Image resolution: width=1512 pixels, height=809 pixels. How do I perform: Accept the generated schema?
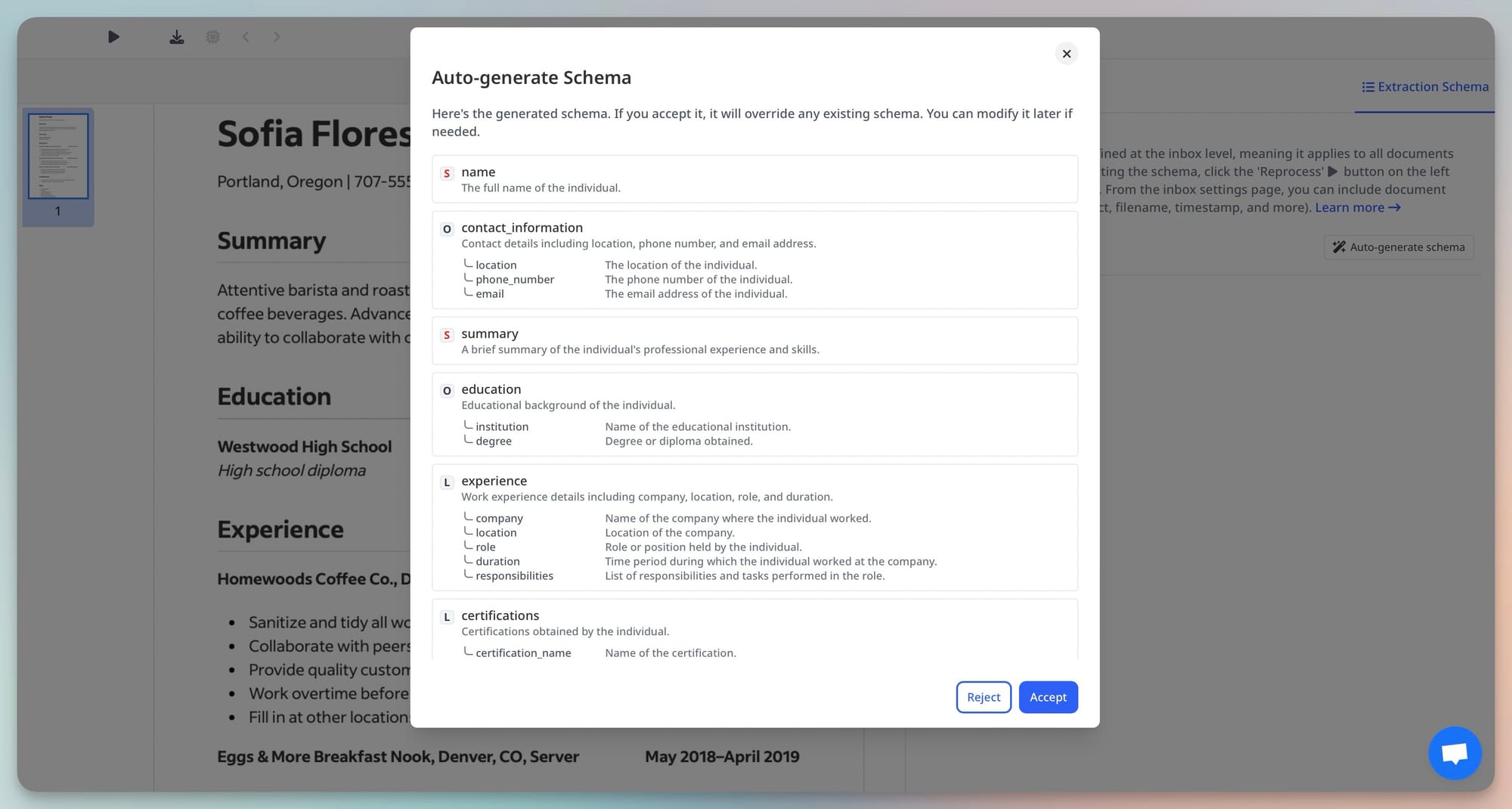[x=1048, y=697]
